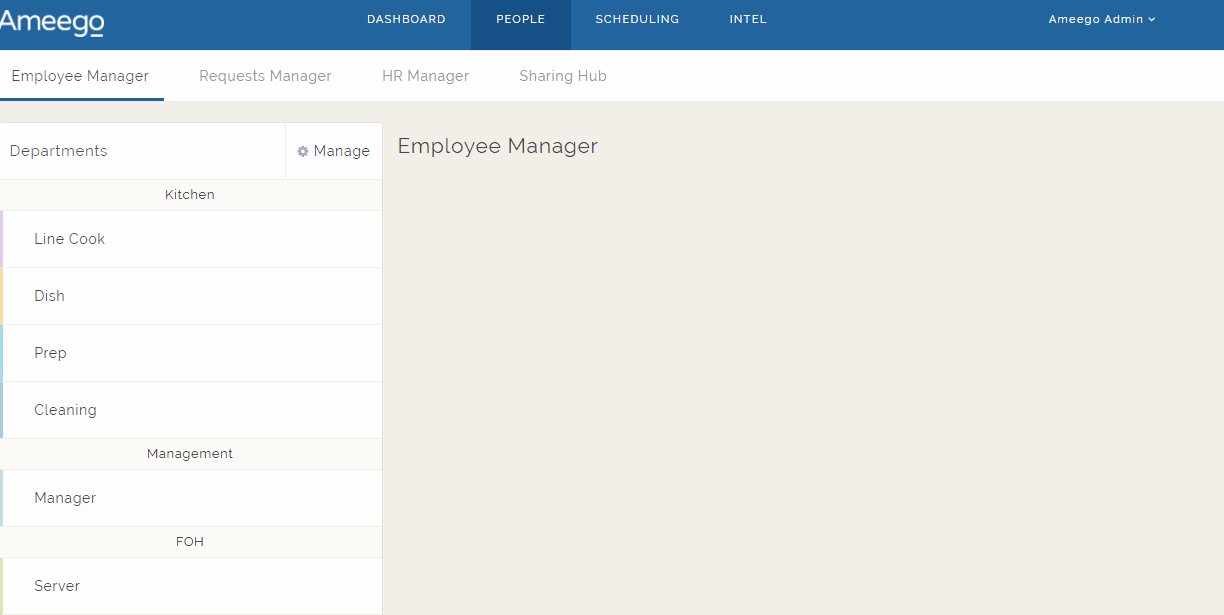Switch to the Requests Manager tab
This screenshot has height=615, width=1224.
[265, 75]
